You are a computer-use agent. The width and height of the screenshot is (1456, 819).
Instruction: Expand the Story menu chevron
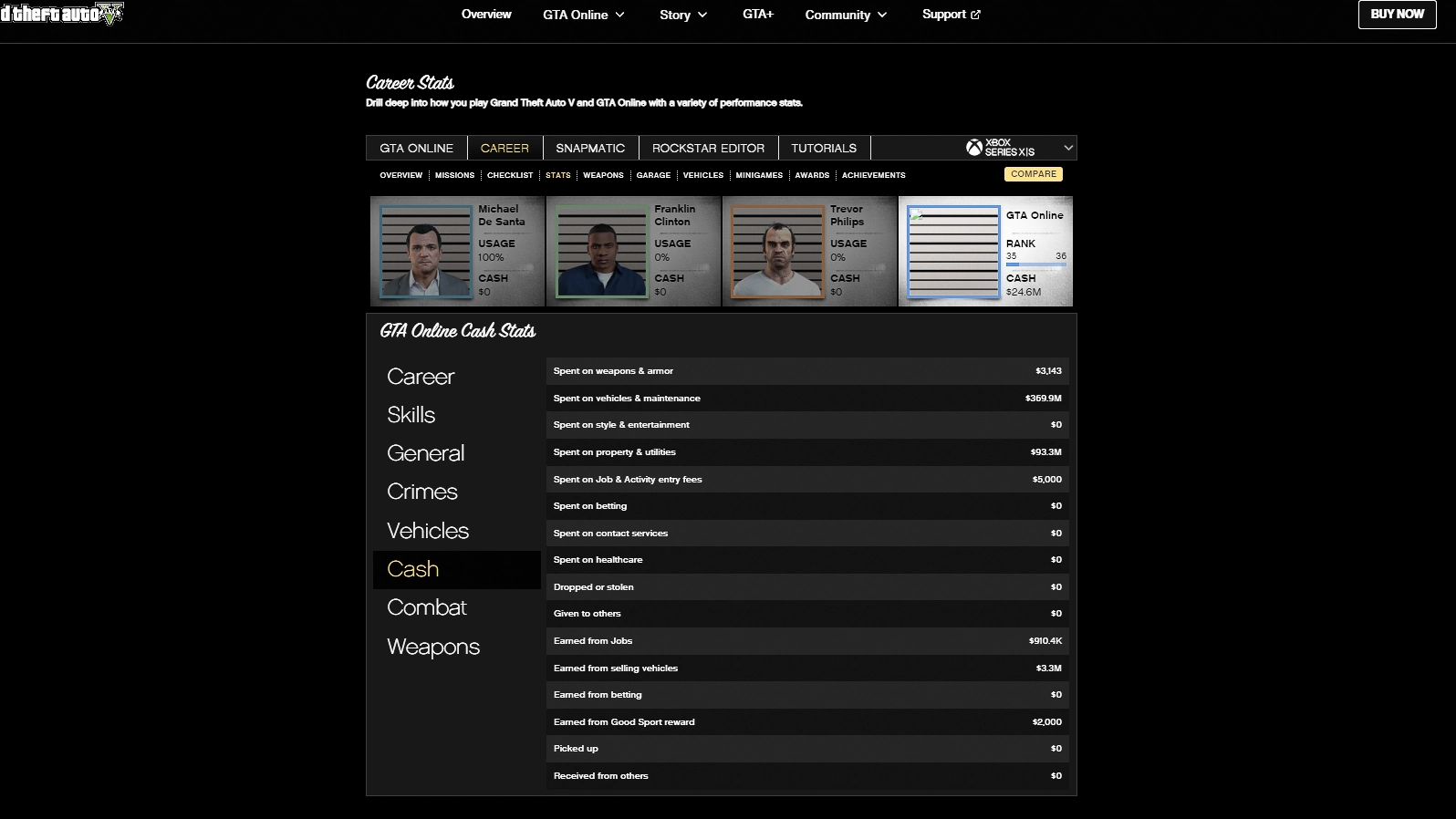[x=702, y=16]
